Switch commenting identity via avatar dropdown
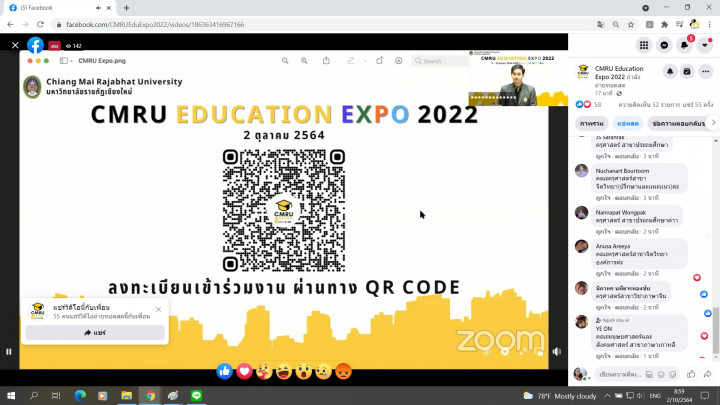720x405 pixels. pos(580,374)
